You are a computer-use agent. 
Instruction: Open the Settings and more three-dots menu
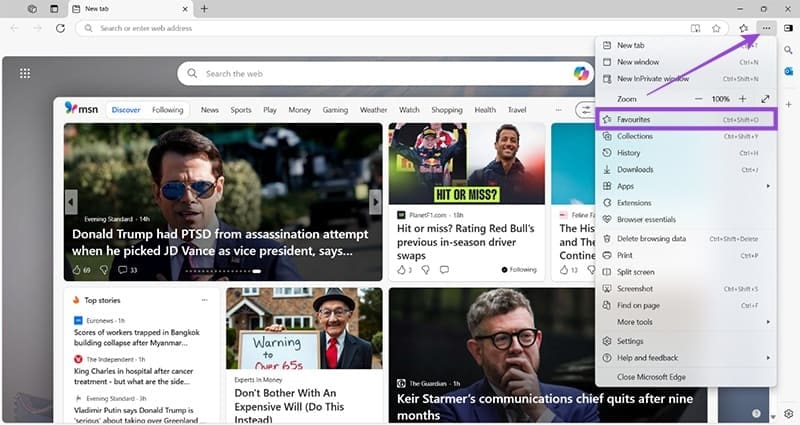coord(766,28)
